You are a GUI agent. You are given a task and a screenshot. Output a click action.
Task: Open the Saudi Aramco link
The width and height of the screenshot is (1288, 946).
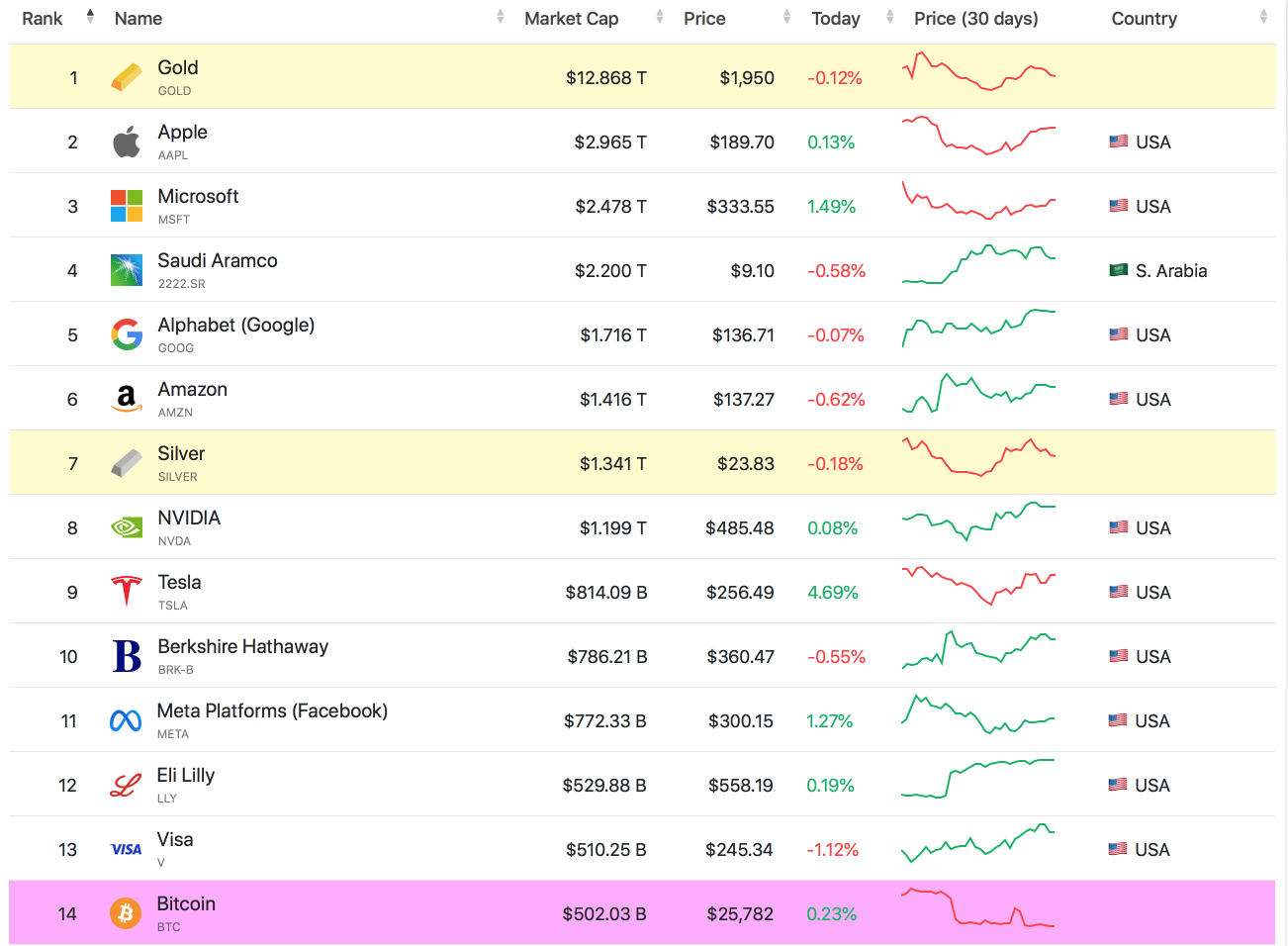click(218, 260)
